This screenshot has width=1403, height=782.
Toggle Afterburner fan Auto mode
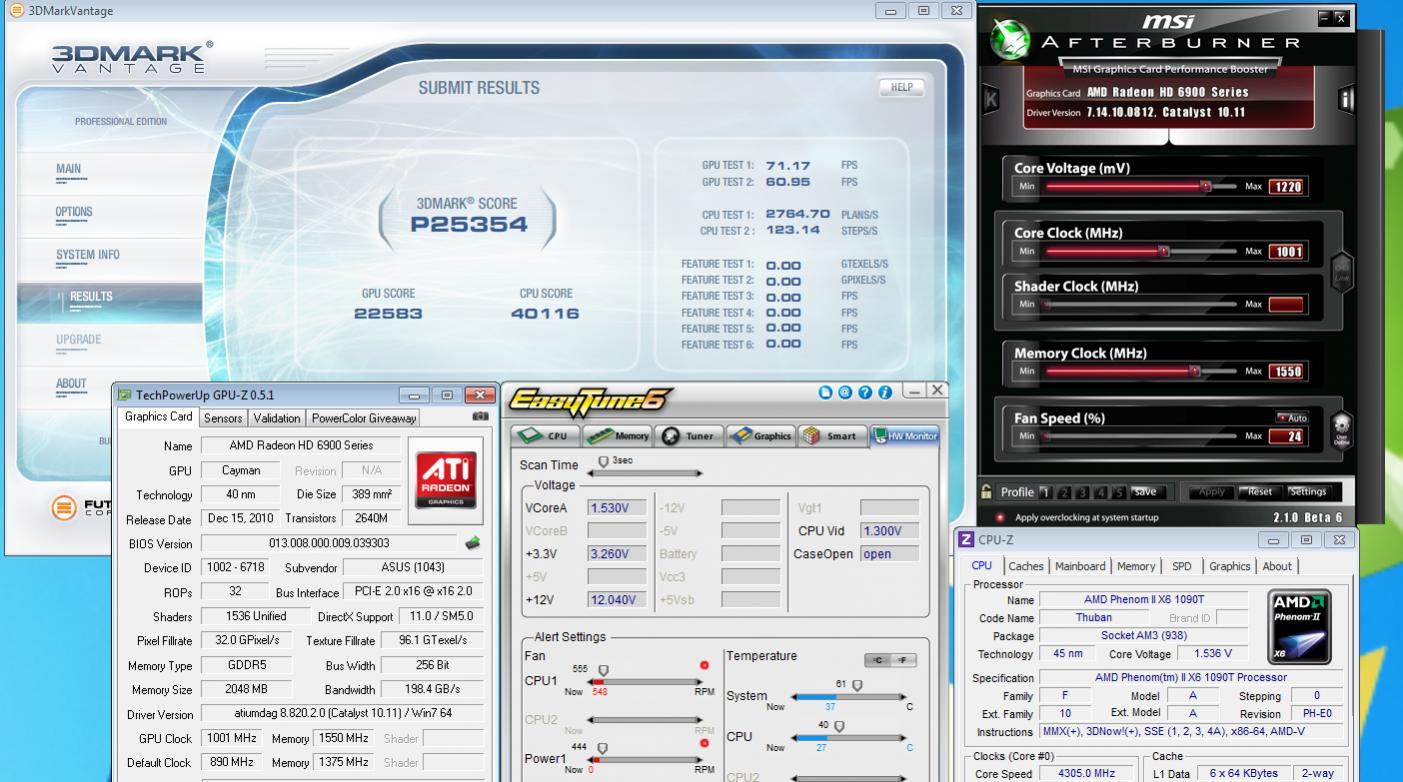coord(1291,418)
